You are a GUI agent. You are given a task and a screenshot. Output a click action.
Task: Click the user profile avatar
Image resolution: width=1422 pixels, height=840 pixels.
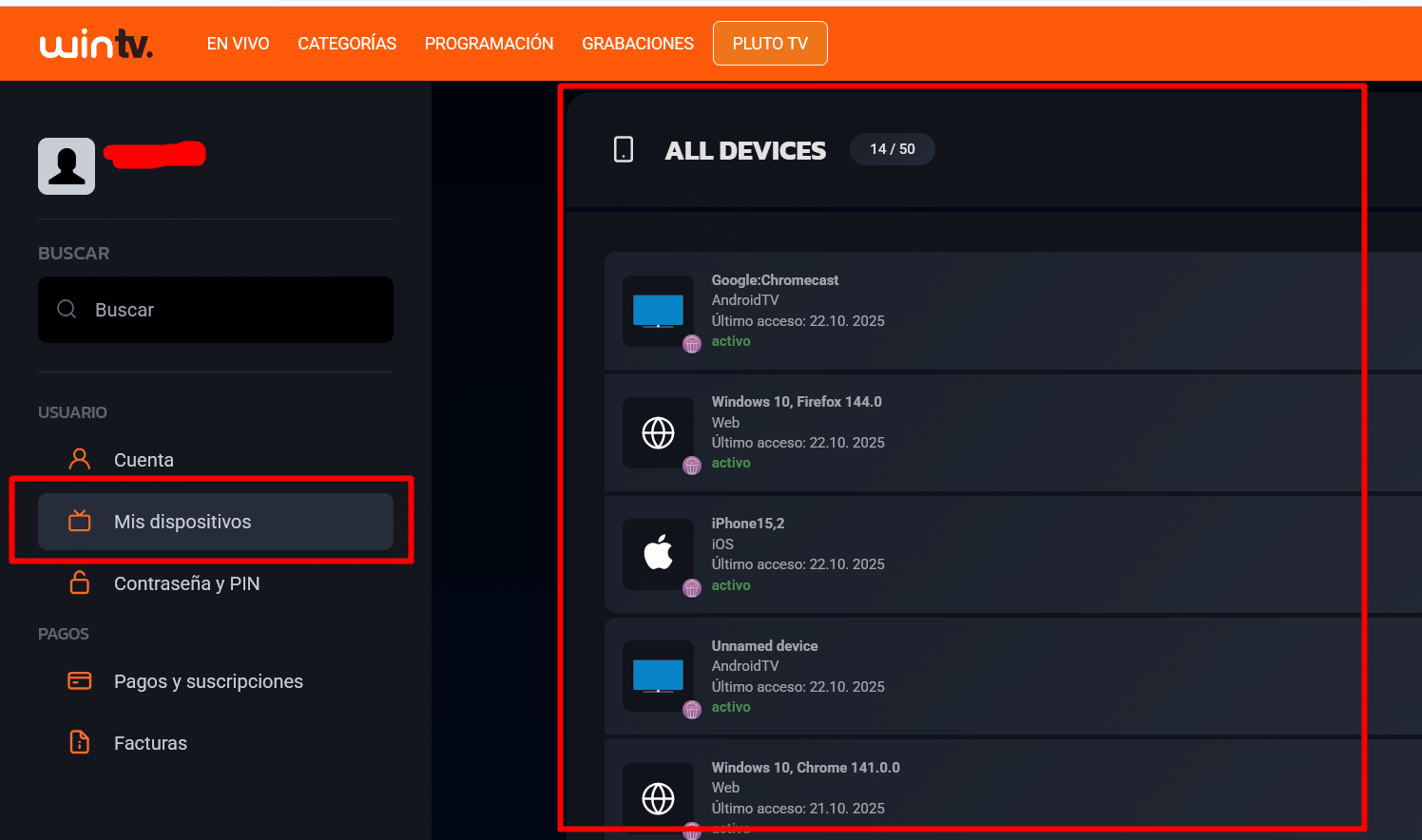tap(67, 166)
